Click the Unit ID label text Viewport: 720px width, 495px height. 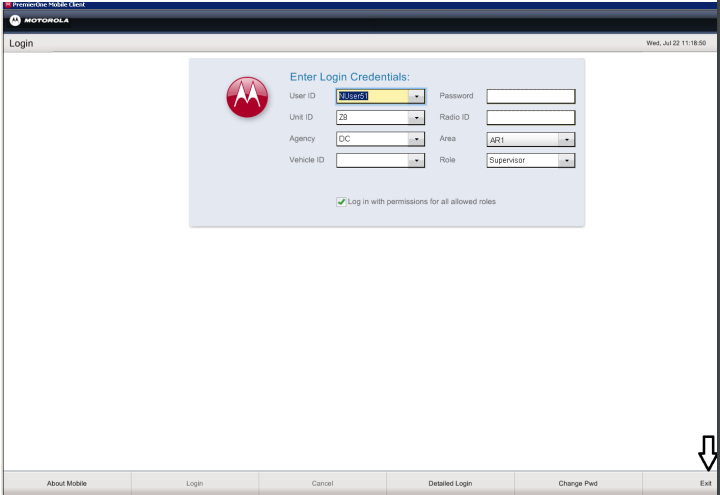[301, 117]
